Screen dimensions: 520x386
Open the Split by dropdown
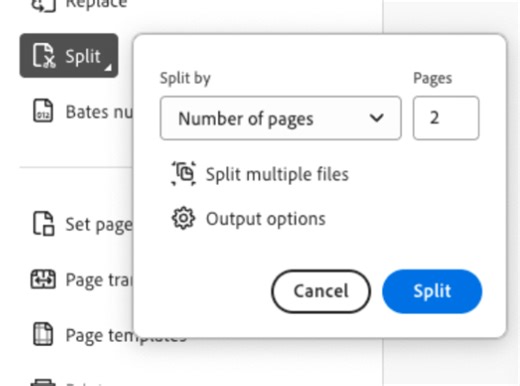point(281,118)
